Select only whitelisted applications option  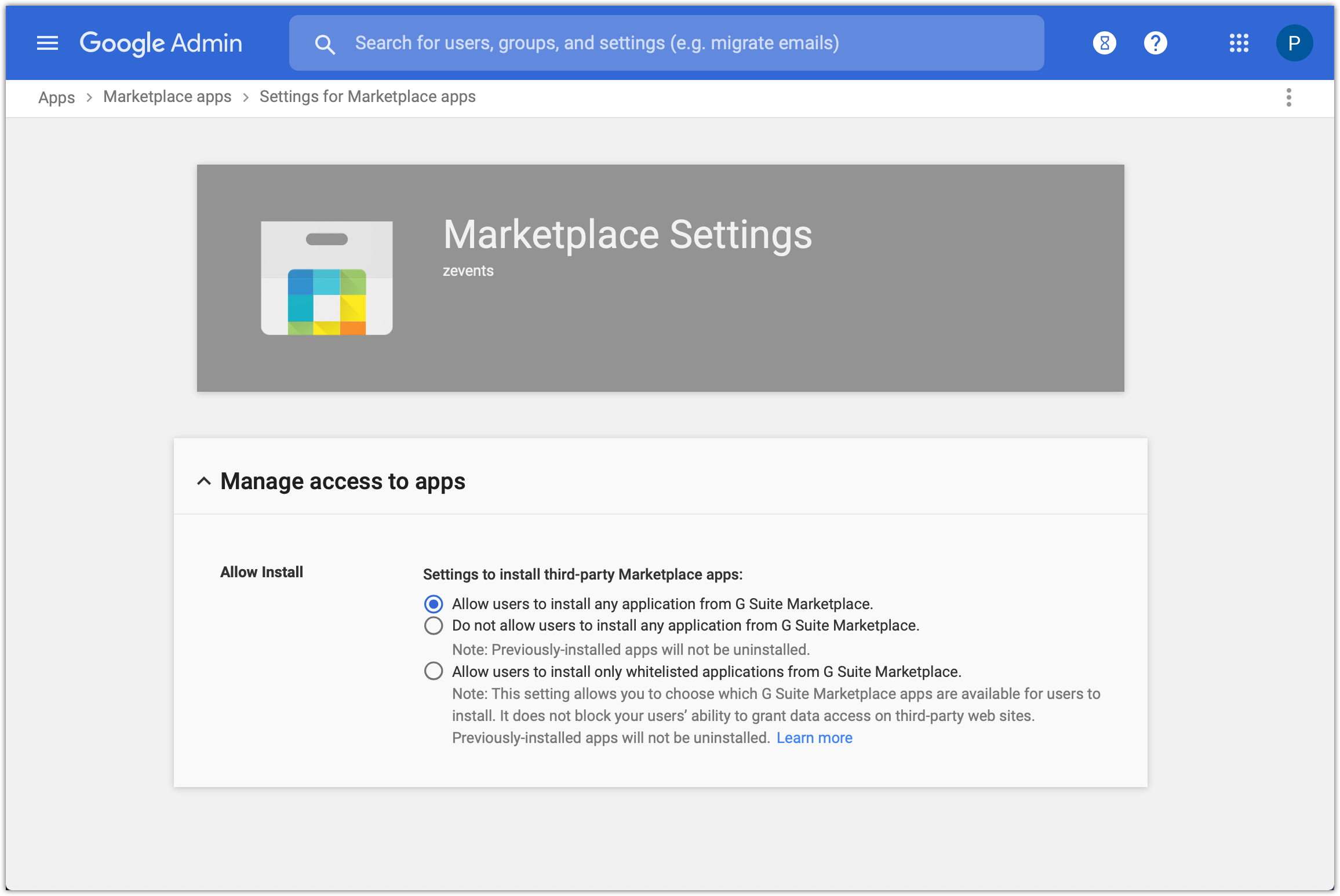tap(434, 672)
